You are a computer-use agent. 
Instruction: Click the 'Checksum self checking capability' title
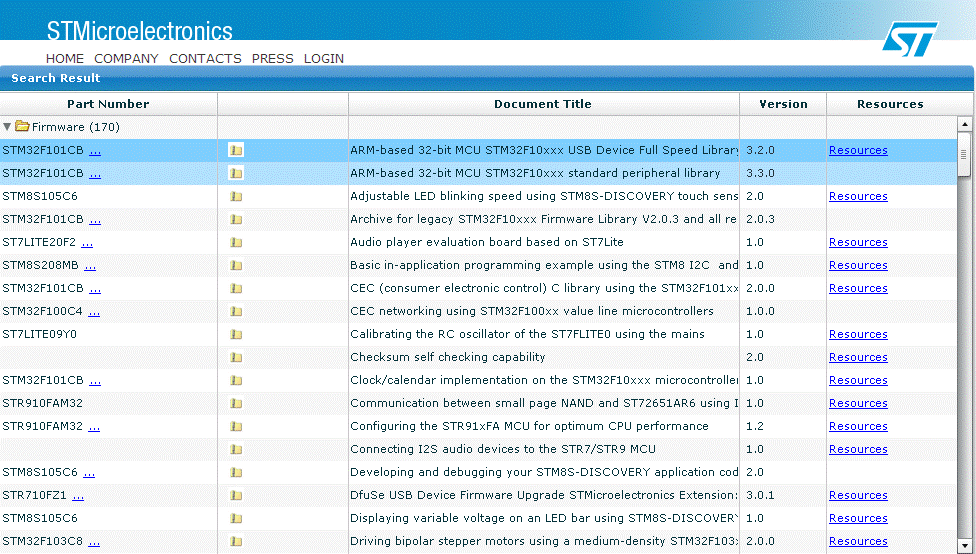pyautogui.click(x=448, y=357)
